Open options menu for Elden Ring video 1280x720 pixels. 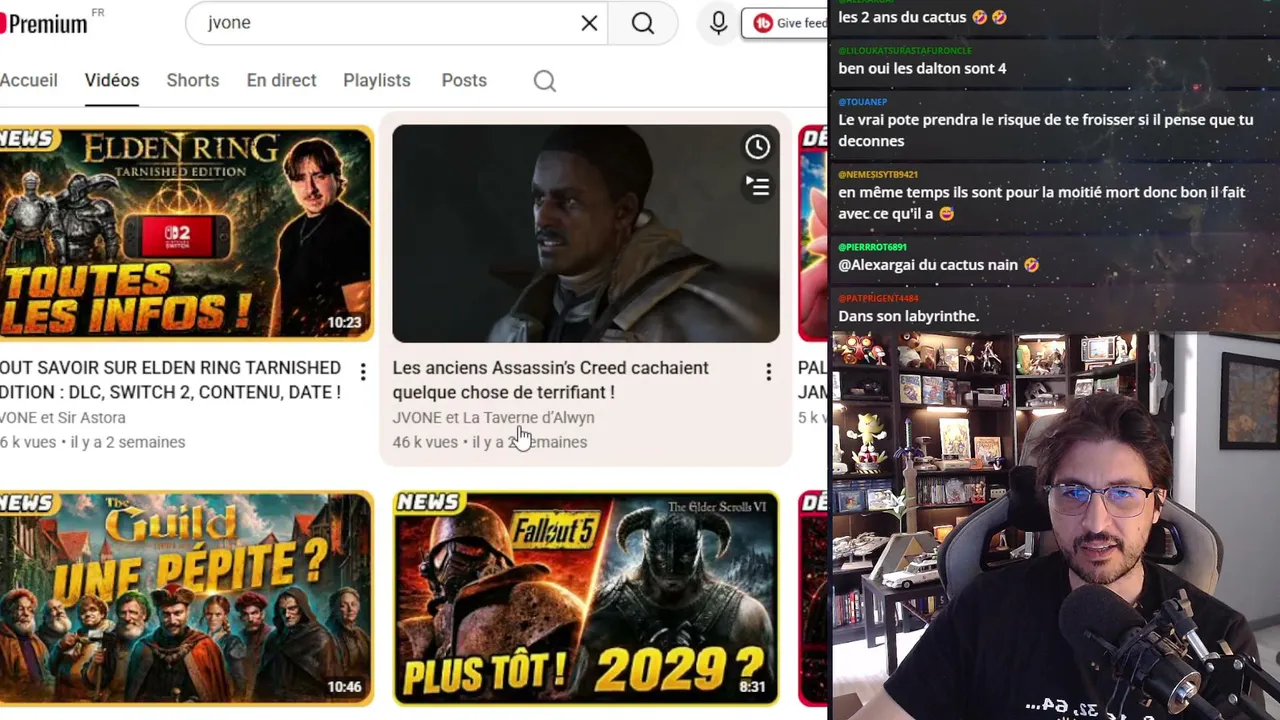(x=363, y=372)
